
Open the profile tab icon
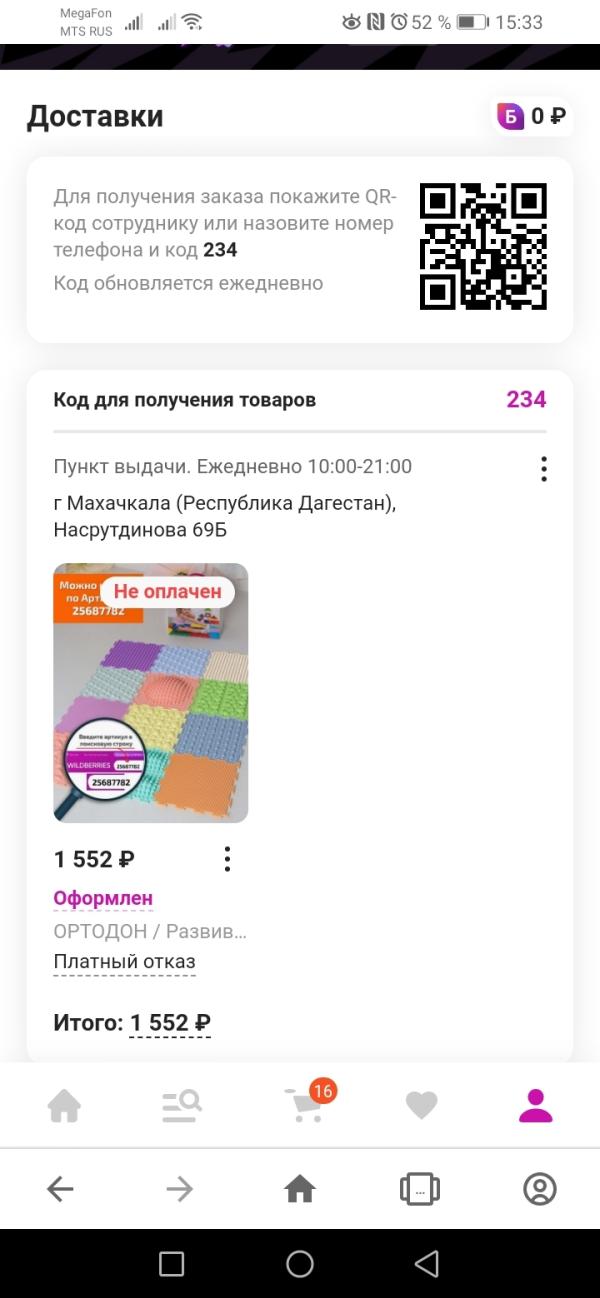(x=535, y=1105)
